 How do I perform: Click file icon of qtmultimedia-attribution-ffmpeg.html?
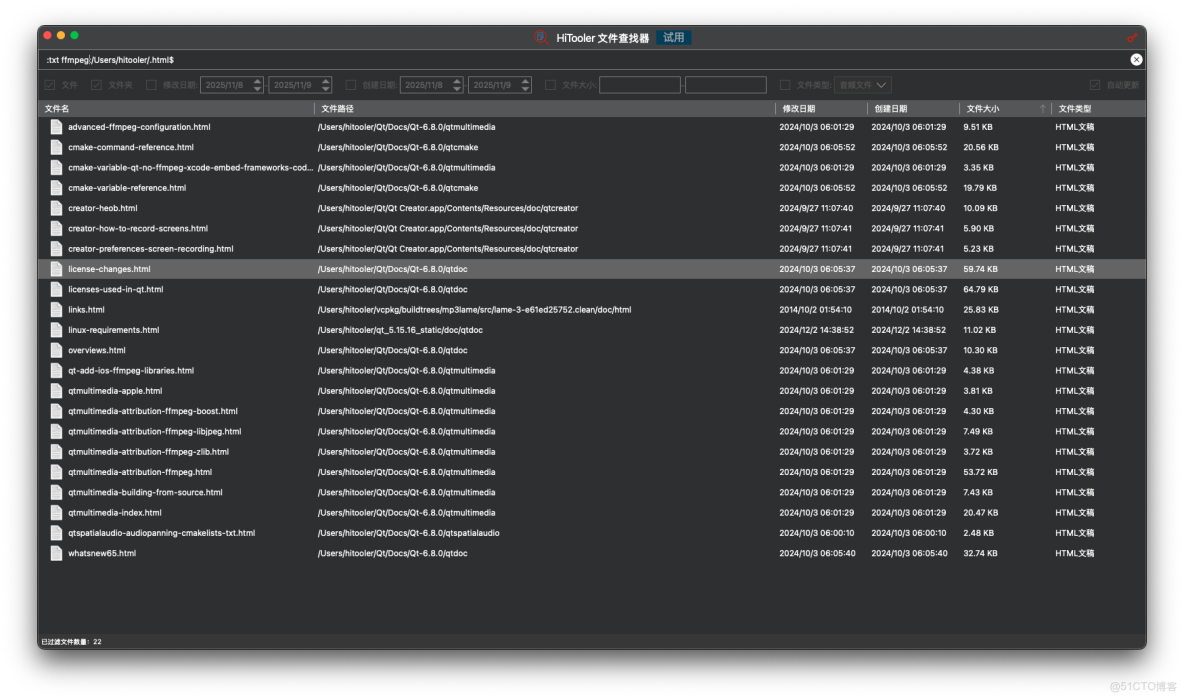pyautogui.click(x=56, y=472)
